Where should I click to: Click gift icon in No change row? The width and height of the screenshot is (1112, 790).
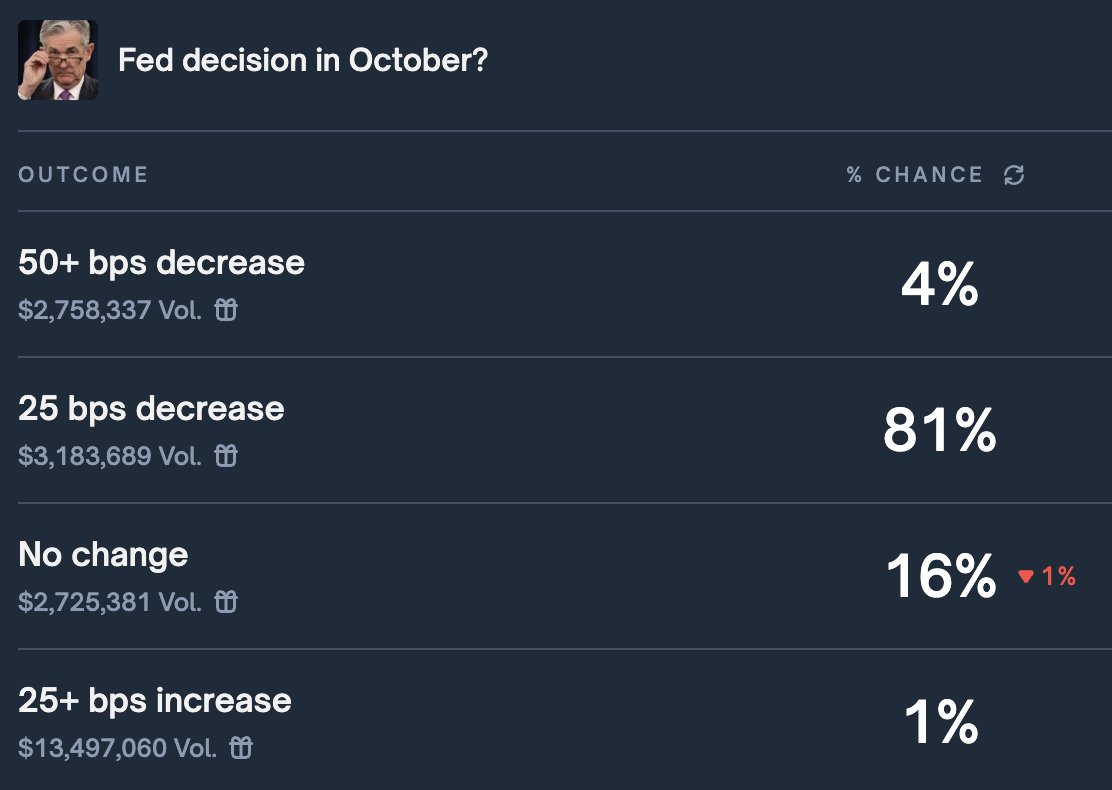pos(226,601)
